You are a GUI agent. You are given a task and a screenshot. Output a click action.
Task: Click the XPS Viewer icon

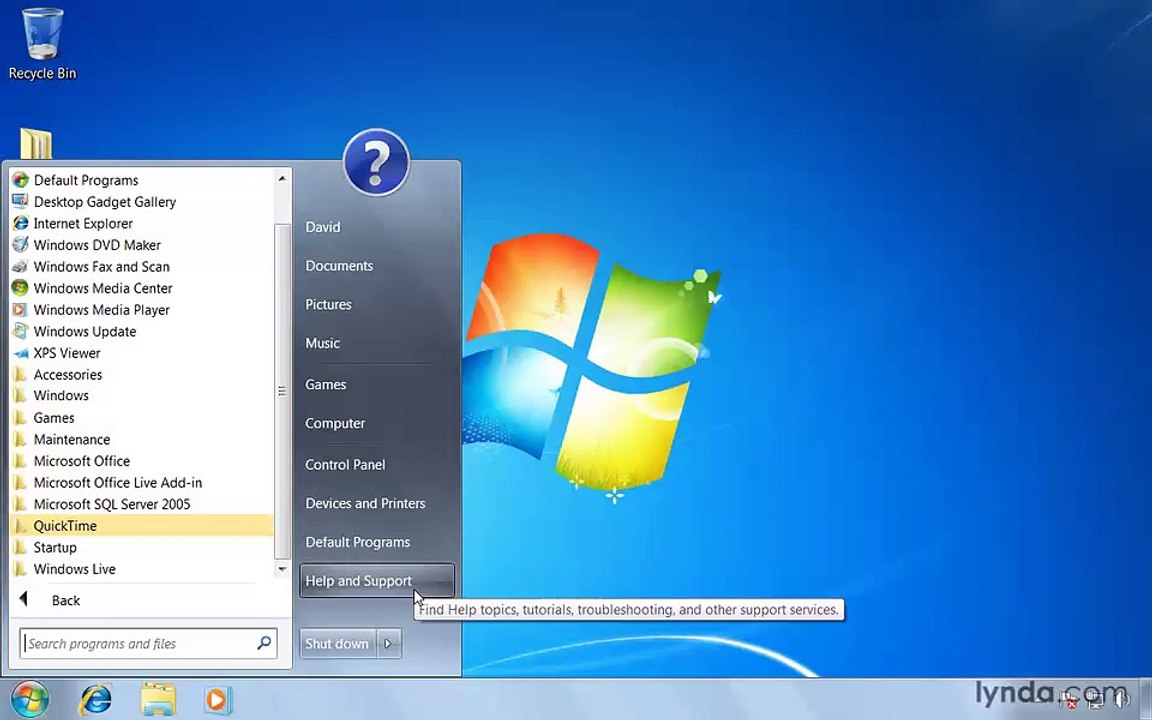(21, 353)
